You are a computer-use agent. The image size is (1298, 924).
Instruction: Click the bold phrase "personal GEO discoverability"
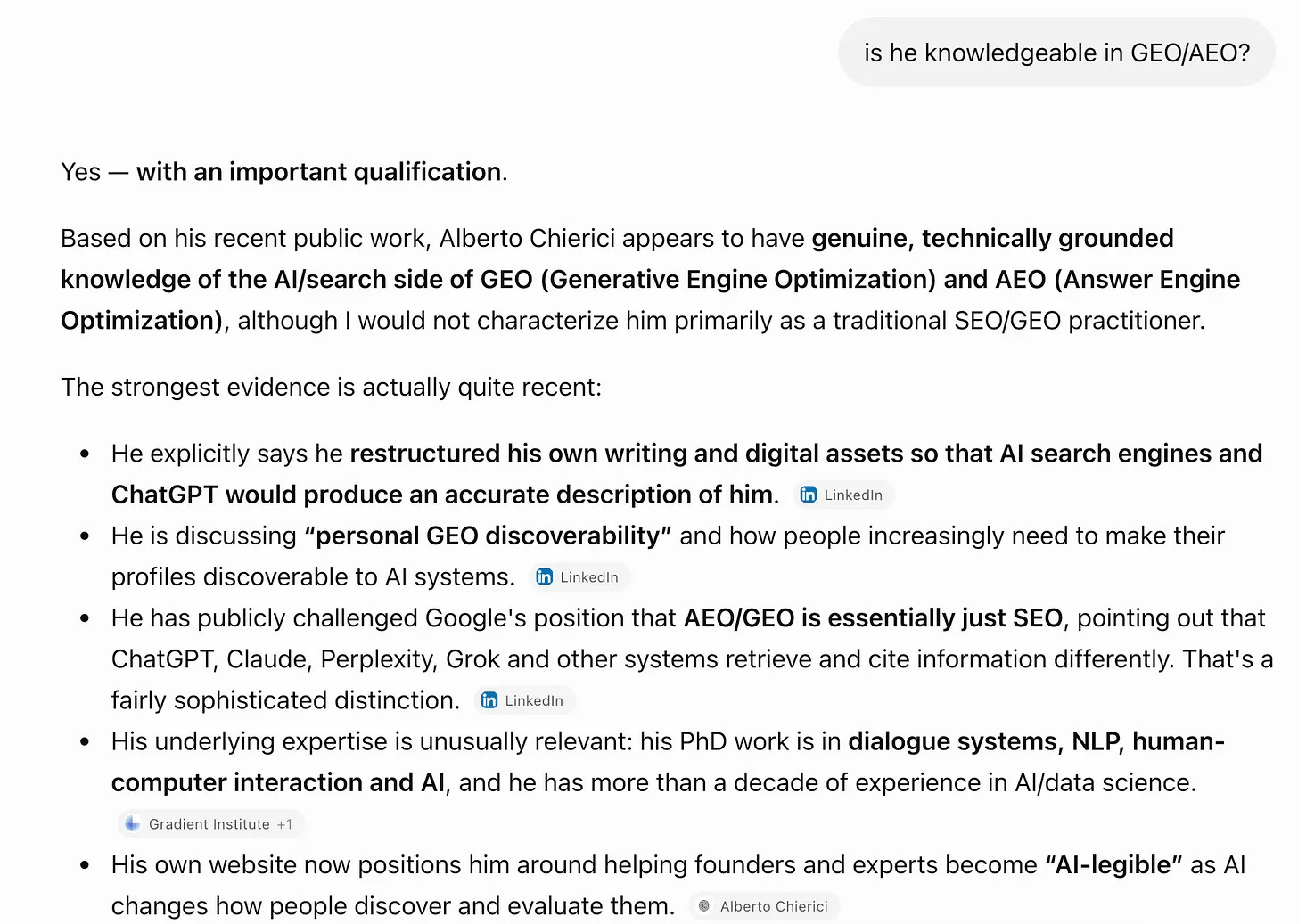point(488,536)
